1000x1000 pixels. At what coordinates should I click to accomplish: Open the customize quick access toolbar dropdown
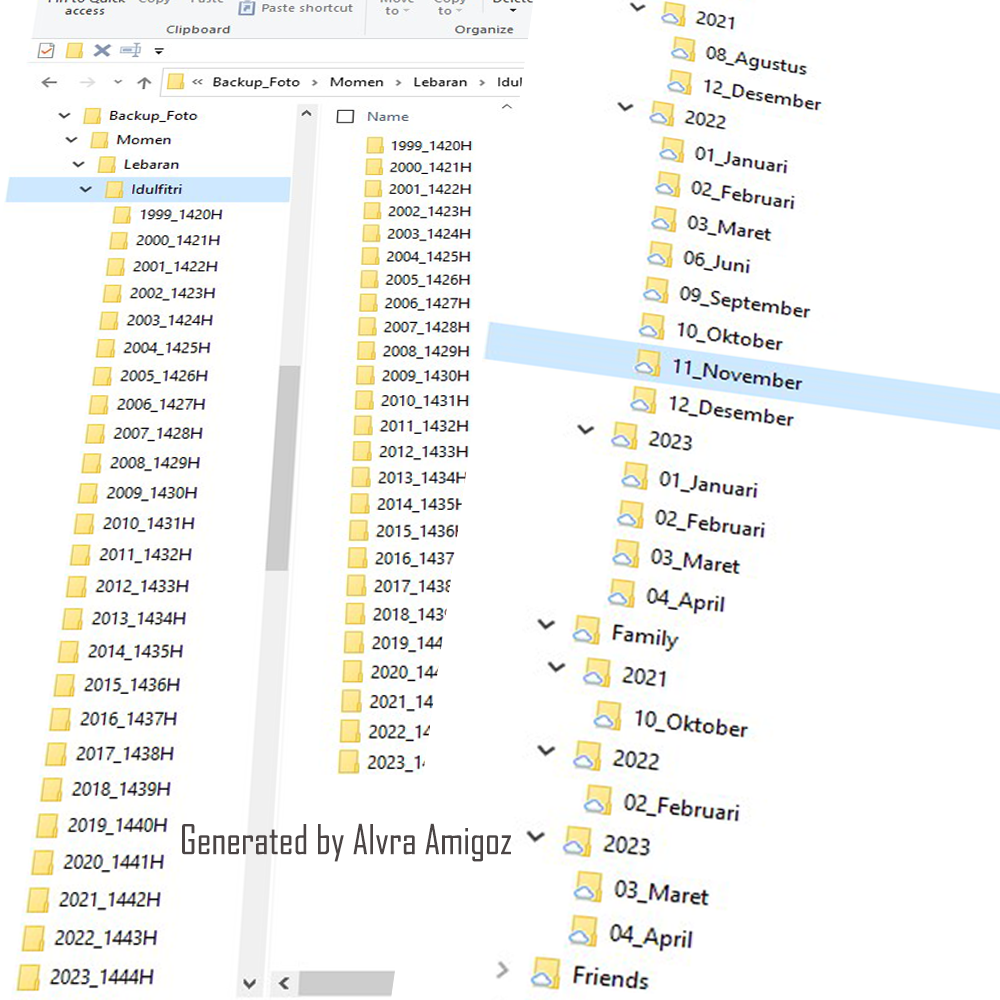point(158,50)
